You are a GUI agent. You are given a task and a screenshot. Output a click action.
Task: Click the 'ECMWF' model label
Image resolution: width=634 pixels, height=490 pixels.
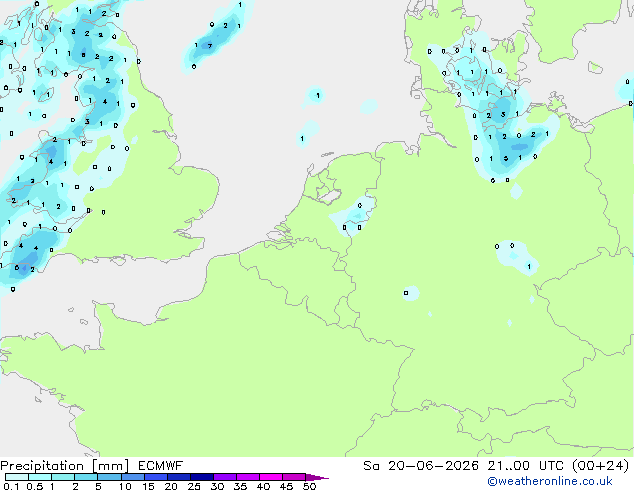tap(161, 466)
